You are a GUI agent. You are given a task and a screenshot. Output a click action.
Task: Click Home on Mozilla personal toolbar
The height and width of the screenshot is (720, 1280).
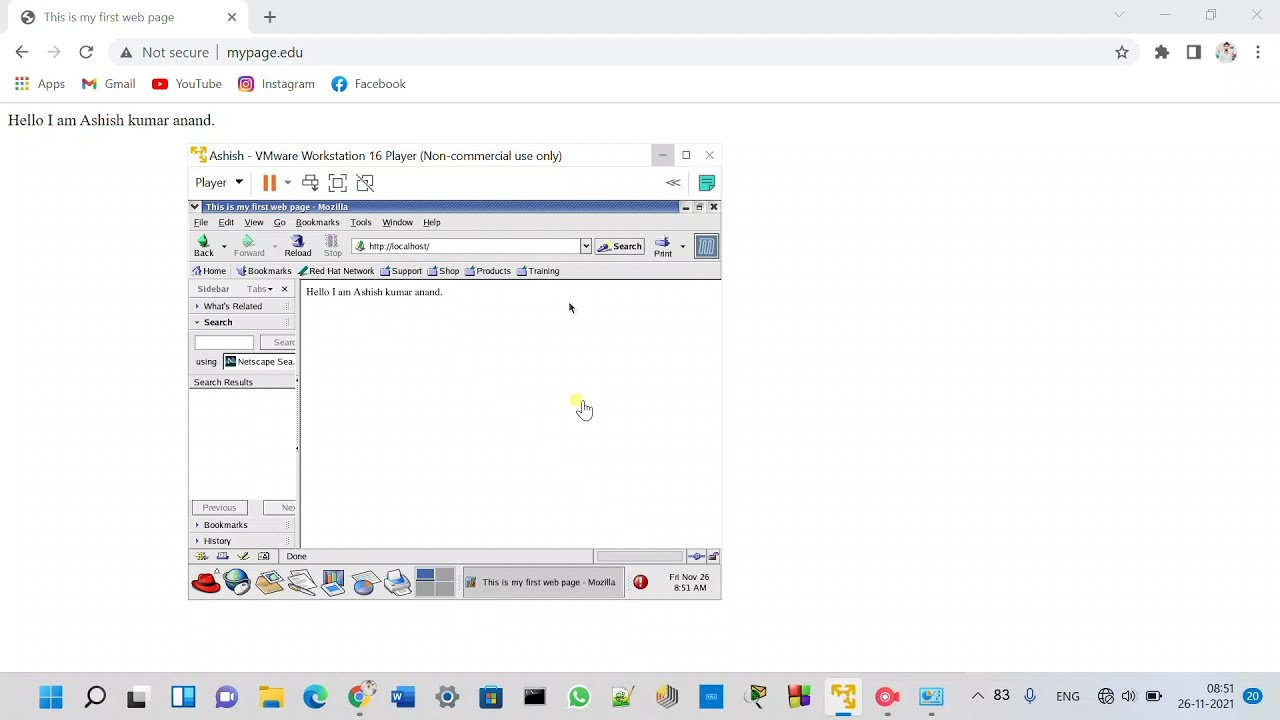[x=209, y=271]
